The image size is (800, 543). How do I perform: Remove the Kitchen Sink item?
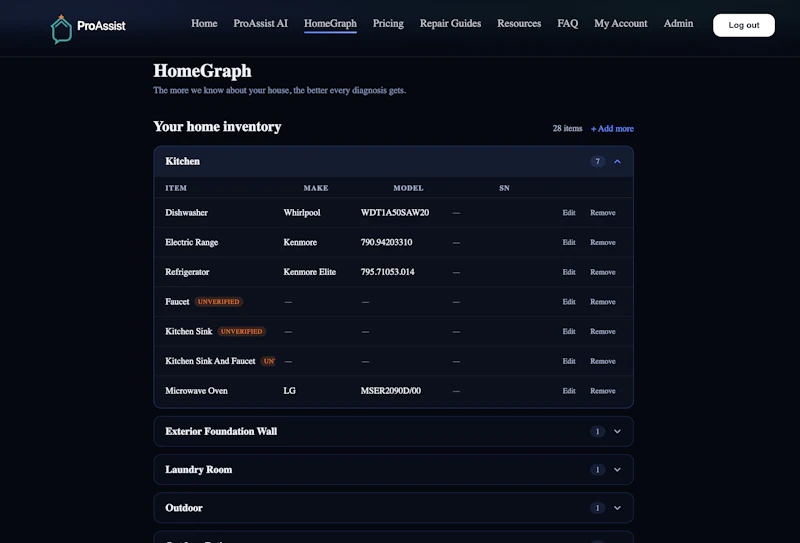pyautogui.click(x=603, y=331)
